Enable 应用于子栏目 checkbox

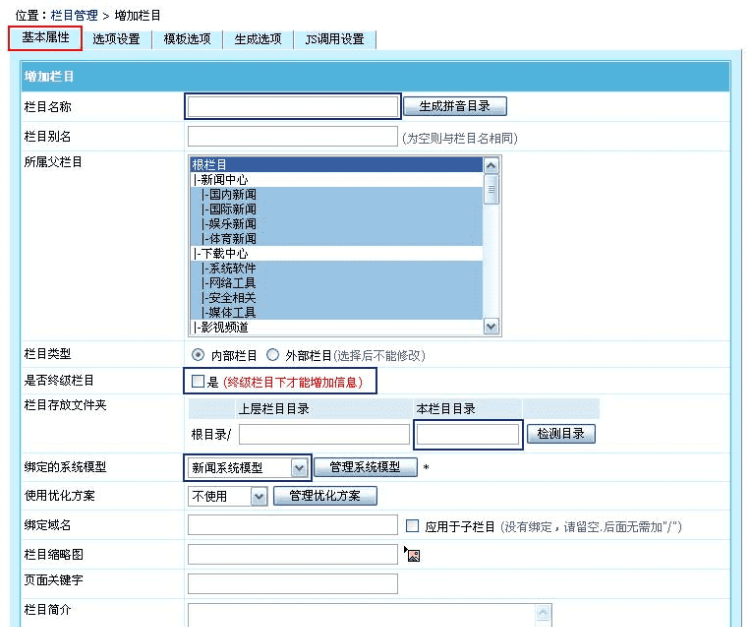(x=412, y=526)
